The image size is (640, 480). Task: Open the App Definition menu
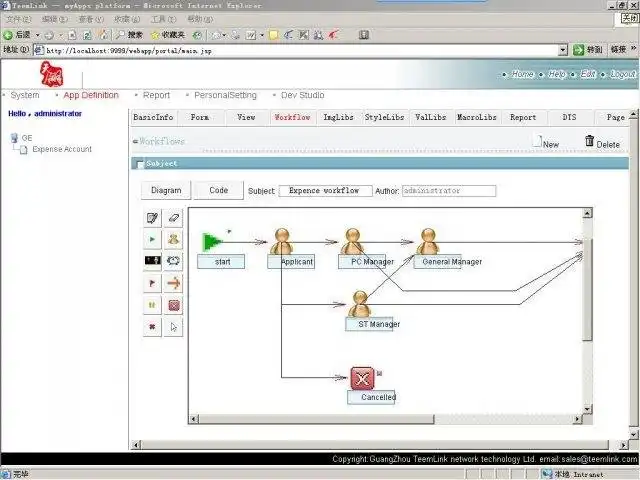91,95
